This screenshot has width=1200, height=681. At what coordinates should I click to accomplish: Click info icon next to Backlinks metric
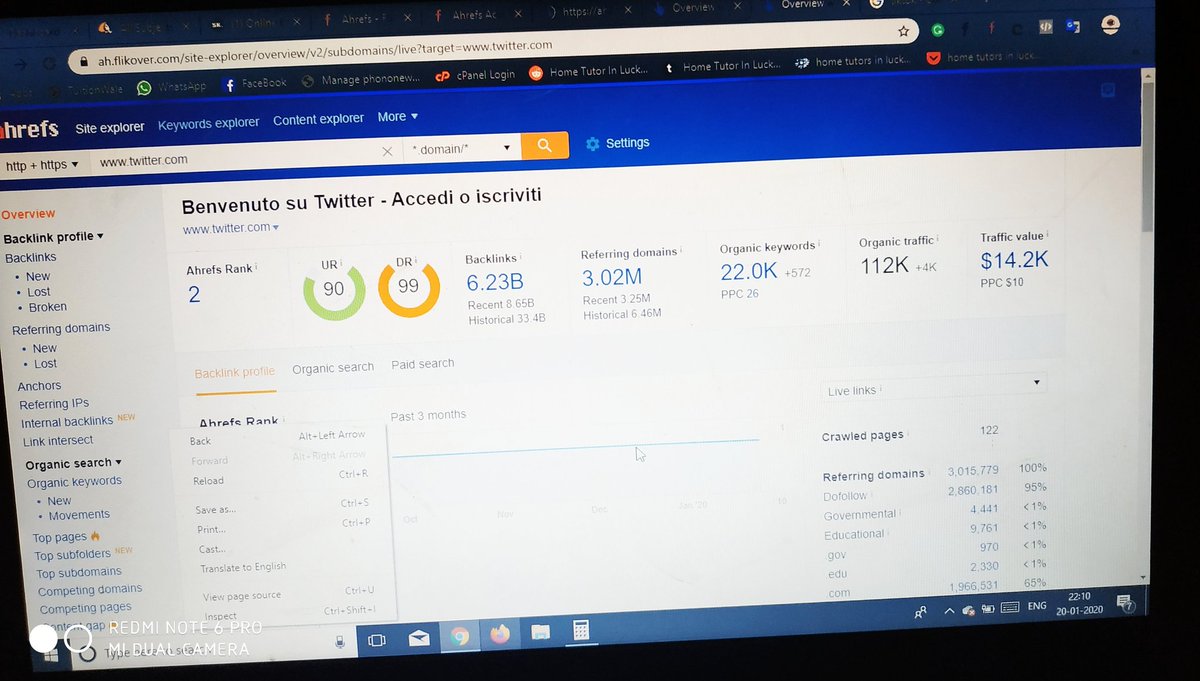coord(521,257)
